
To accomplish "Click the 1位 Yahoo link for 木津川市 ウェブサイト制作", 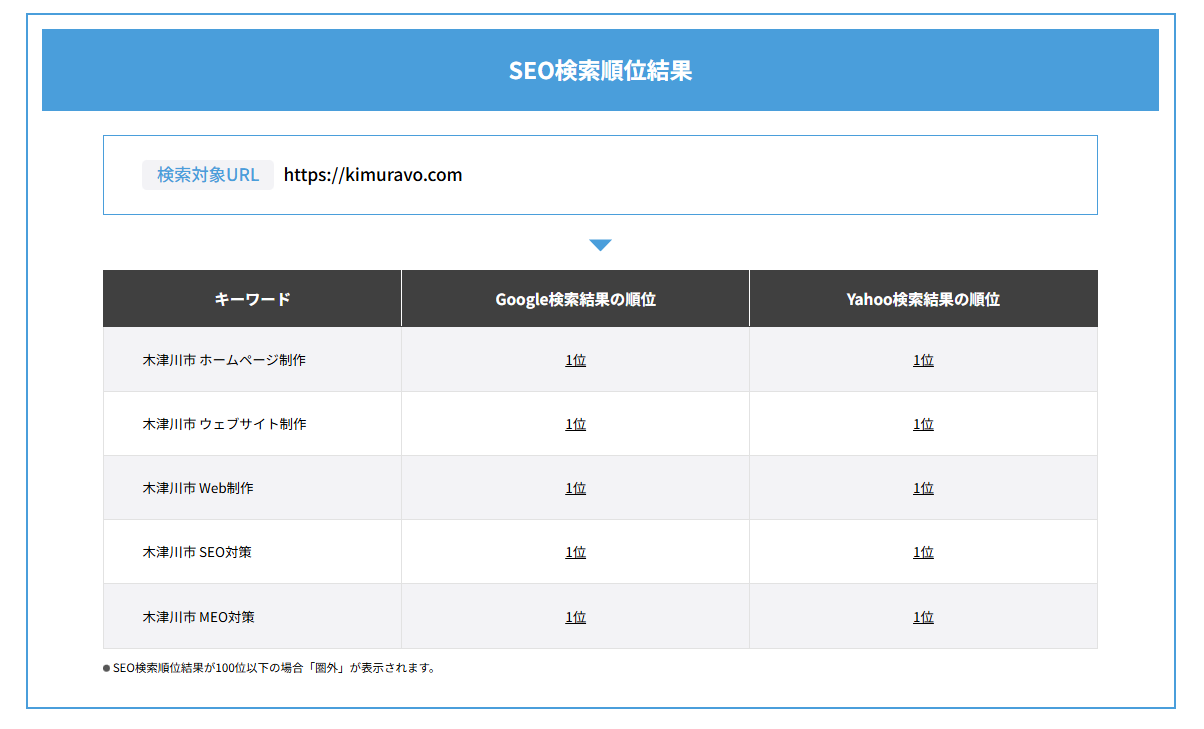I will pyautogui.click(x=922, y=423).
